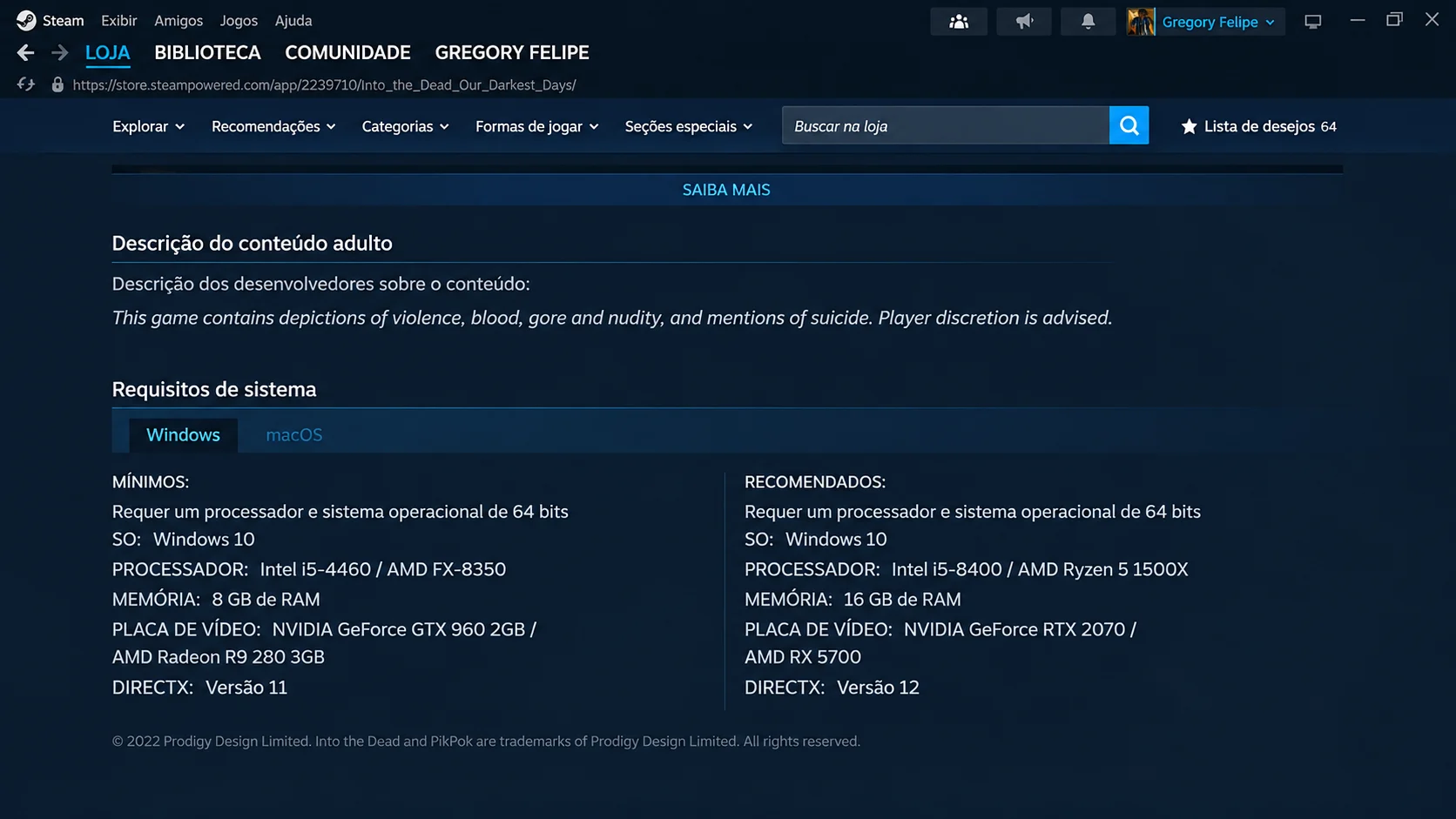Open the Amigos menu

(x=179, y=20)
